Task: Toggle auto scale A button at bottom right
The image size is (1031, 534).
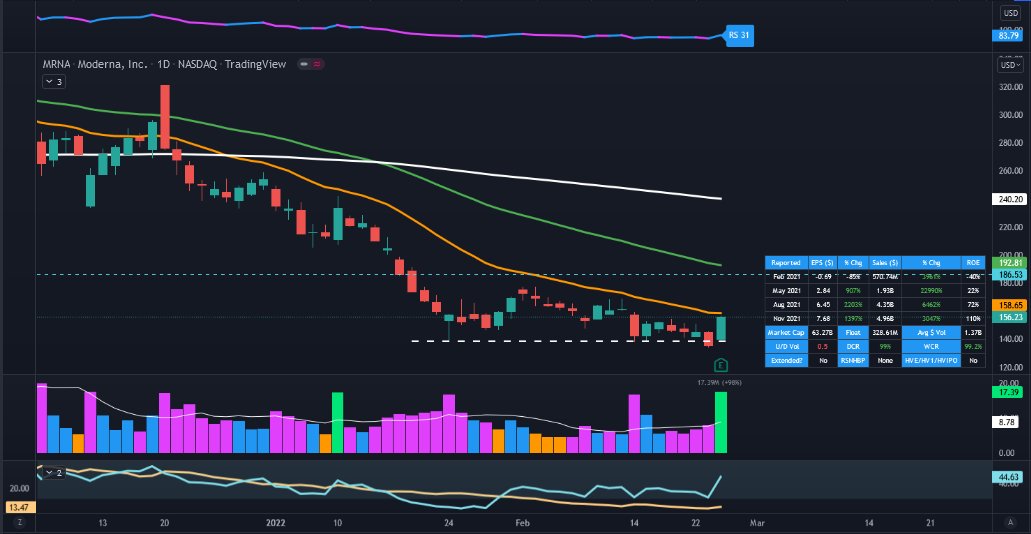Action: [x=1010, y=522]
